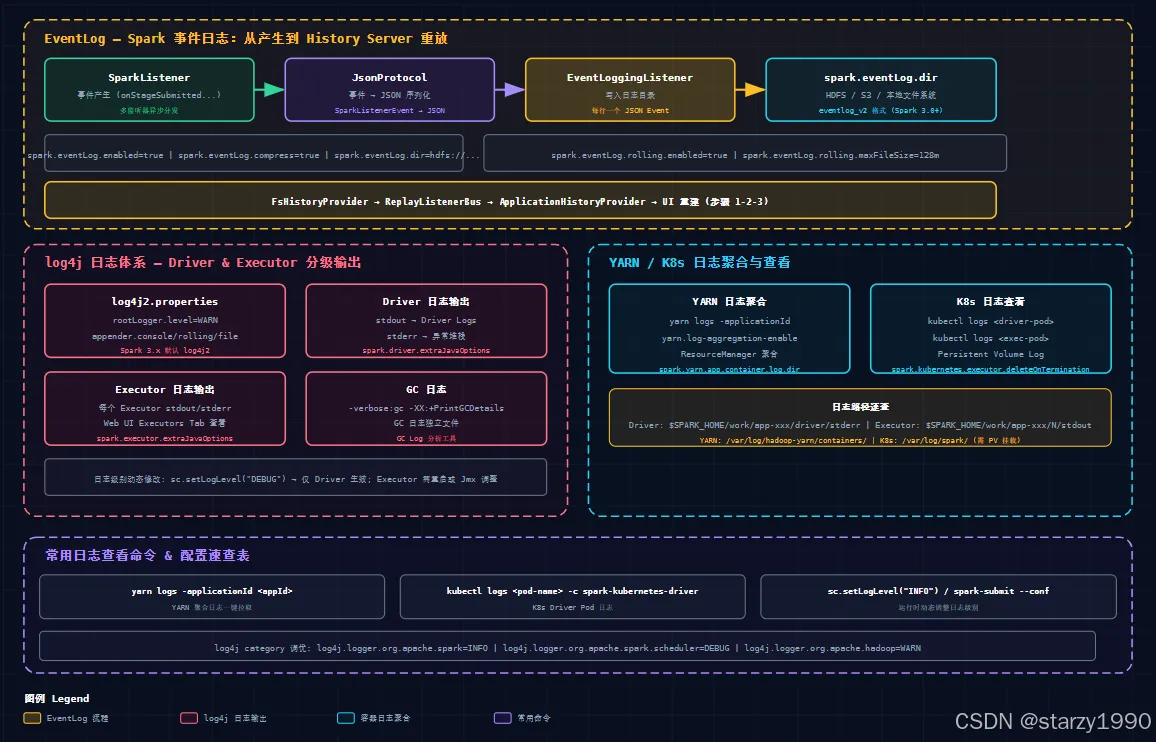
Task: Select the card titled spark.eventLog.dir
Action: tap(881, 90)
